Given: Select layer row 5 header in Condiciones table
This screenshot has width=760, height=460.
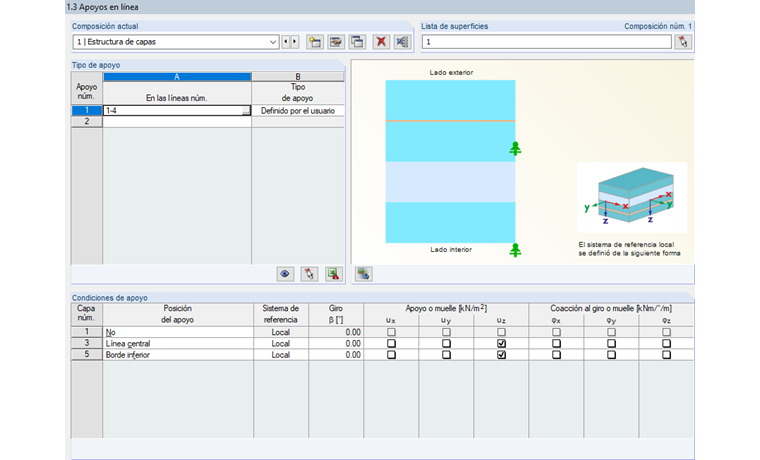Looking at the screenshot, I should pos(87,355).
